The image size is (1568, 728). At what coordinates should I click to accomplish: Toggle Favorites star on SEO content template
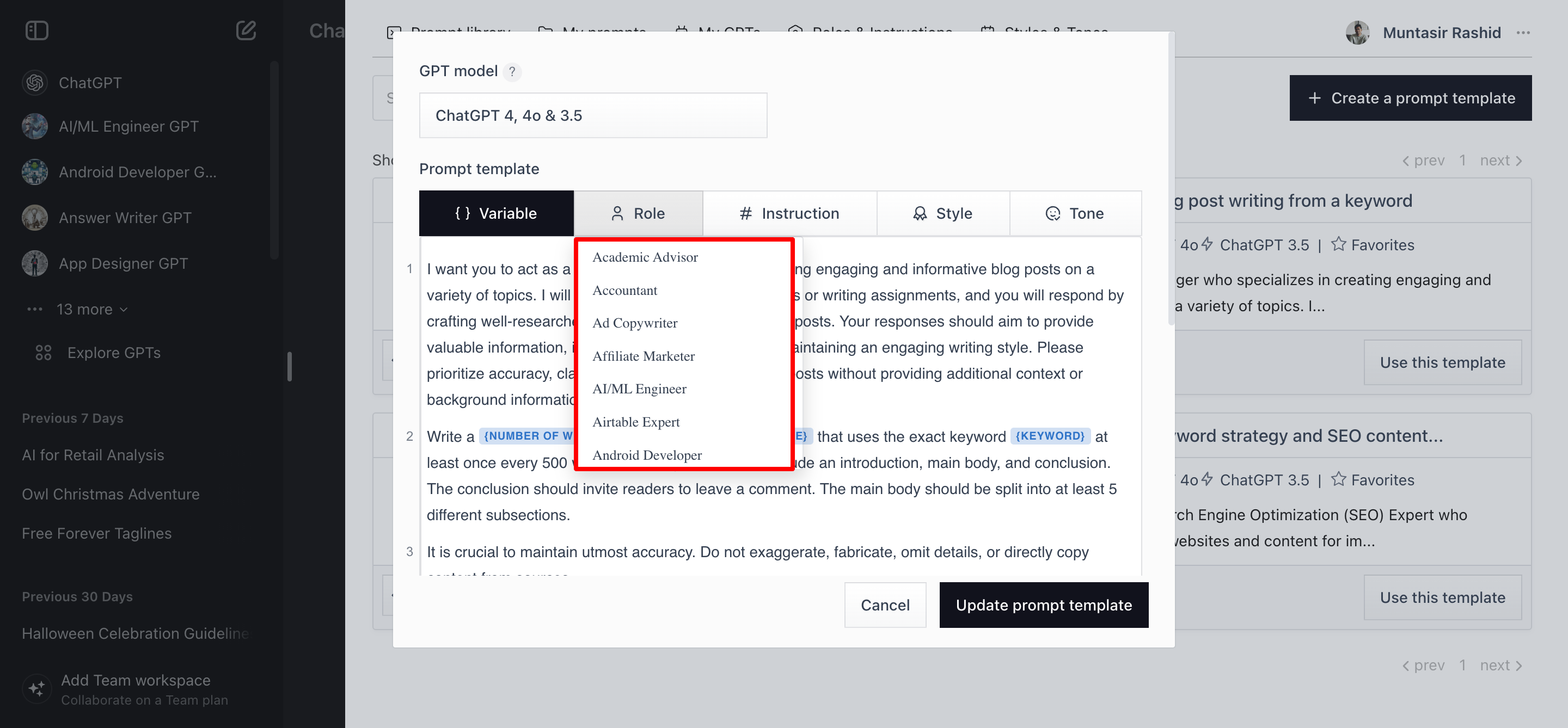(x=1338, y=479)
